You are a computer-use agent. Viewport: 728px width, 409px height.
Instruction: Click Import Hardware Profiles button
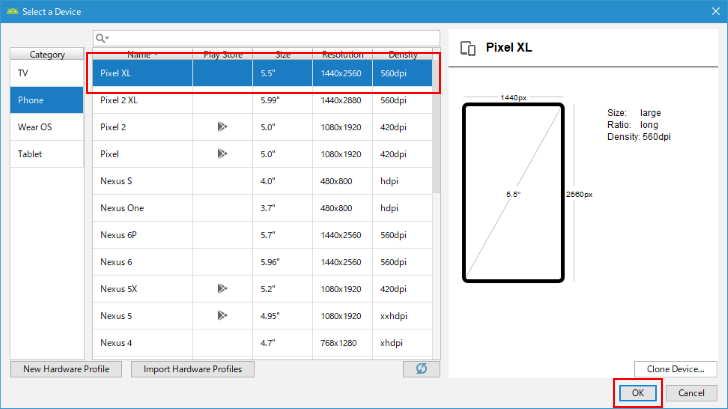click(193, 369)
